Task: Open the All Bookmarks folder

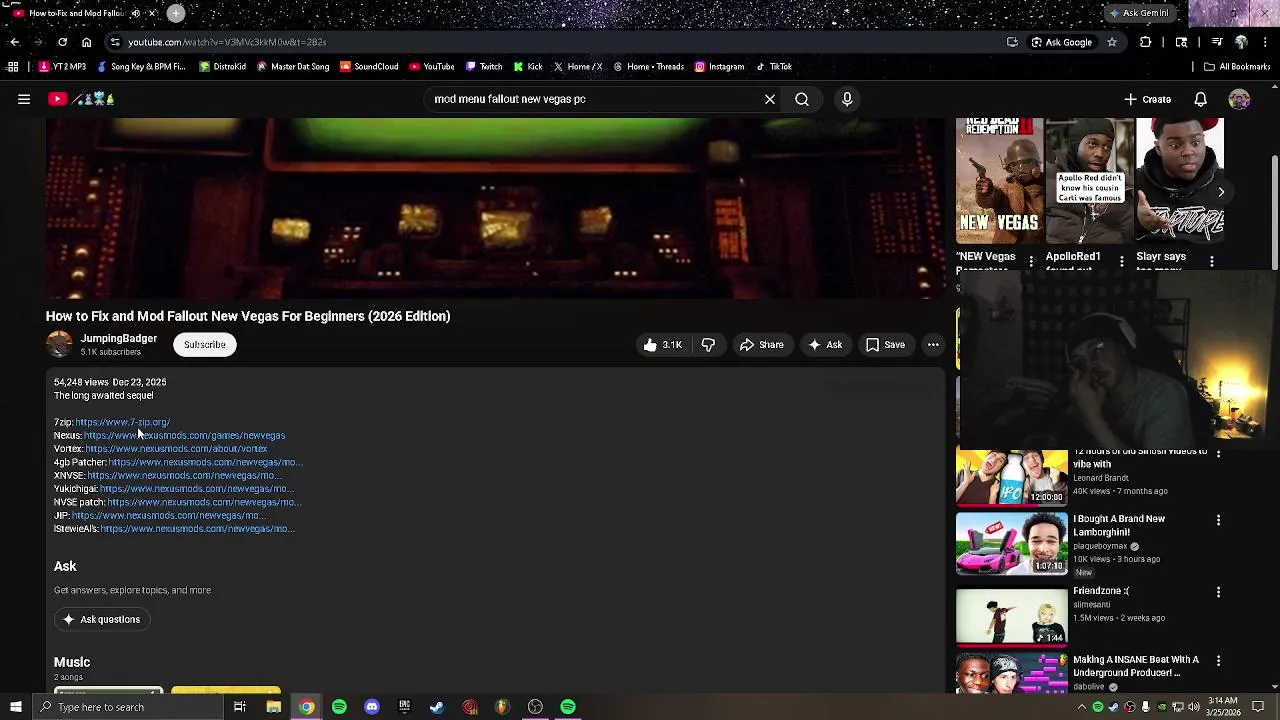Action: (x=1236, y=67)
